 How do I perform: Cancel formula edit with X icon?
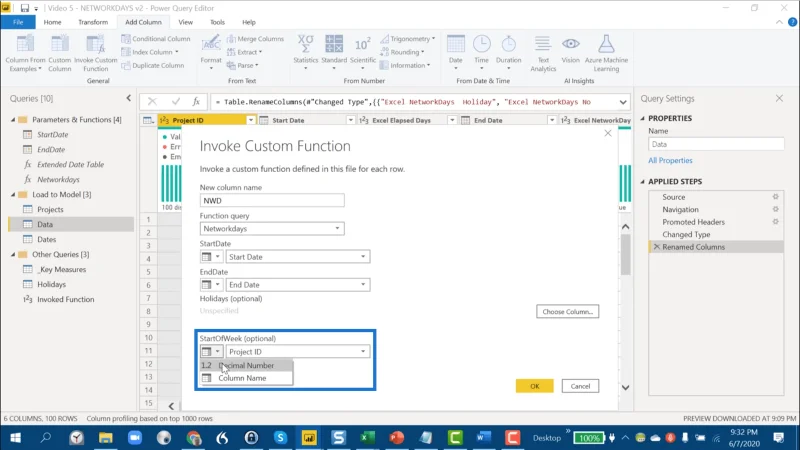(152, 102)
